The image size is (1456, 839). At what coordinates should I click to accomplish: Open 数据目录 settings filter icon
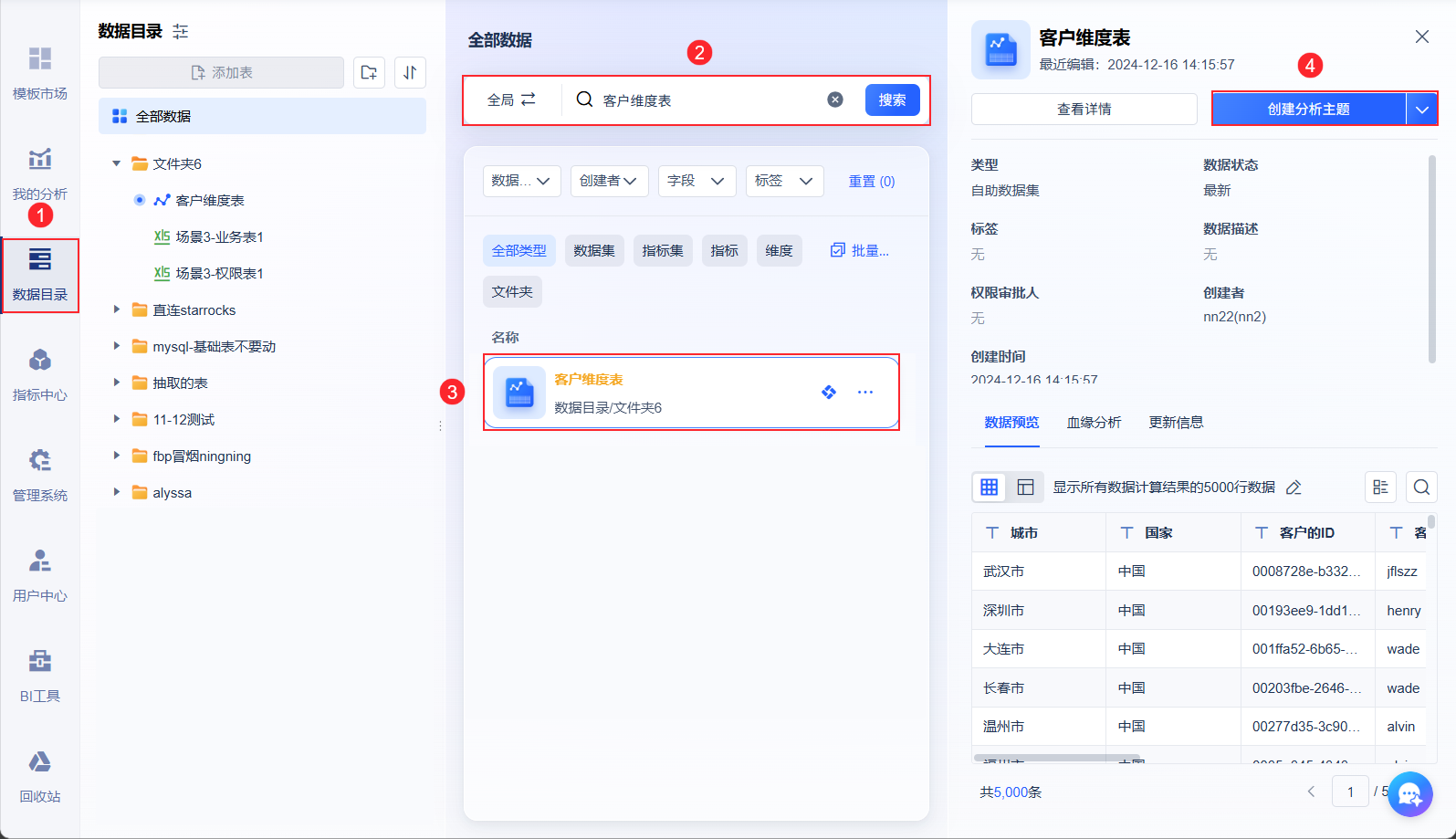pyautogui.click(x=181, y=32)
